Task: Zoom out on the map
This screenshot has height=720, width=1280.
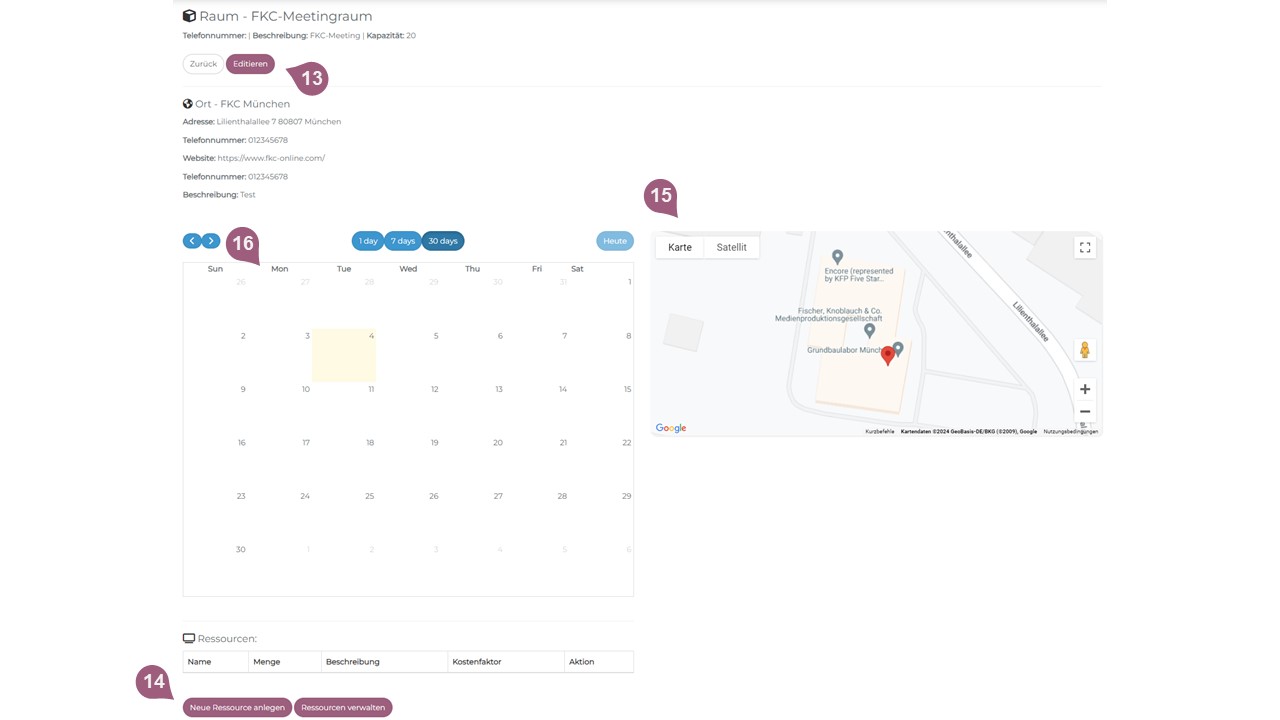Action: (x=1084, y=412)
